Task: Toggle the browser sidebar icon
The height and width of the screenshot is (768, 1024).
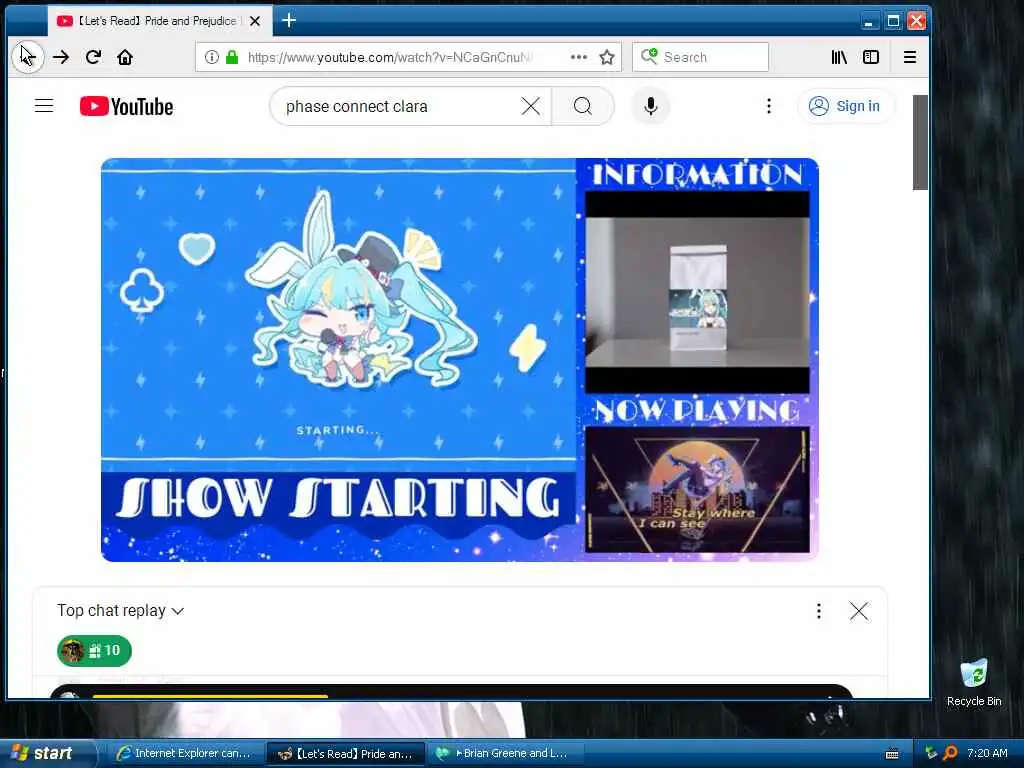Action: [x=871, y=57]
